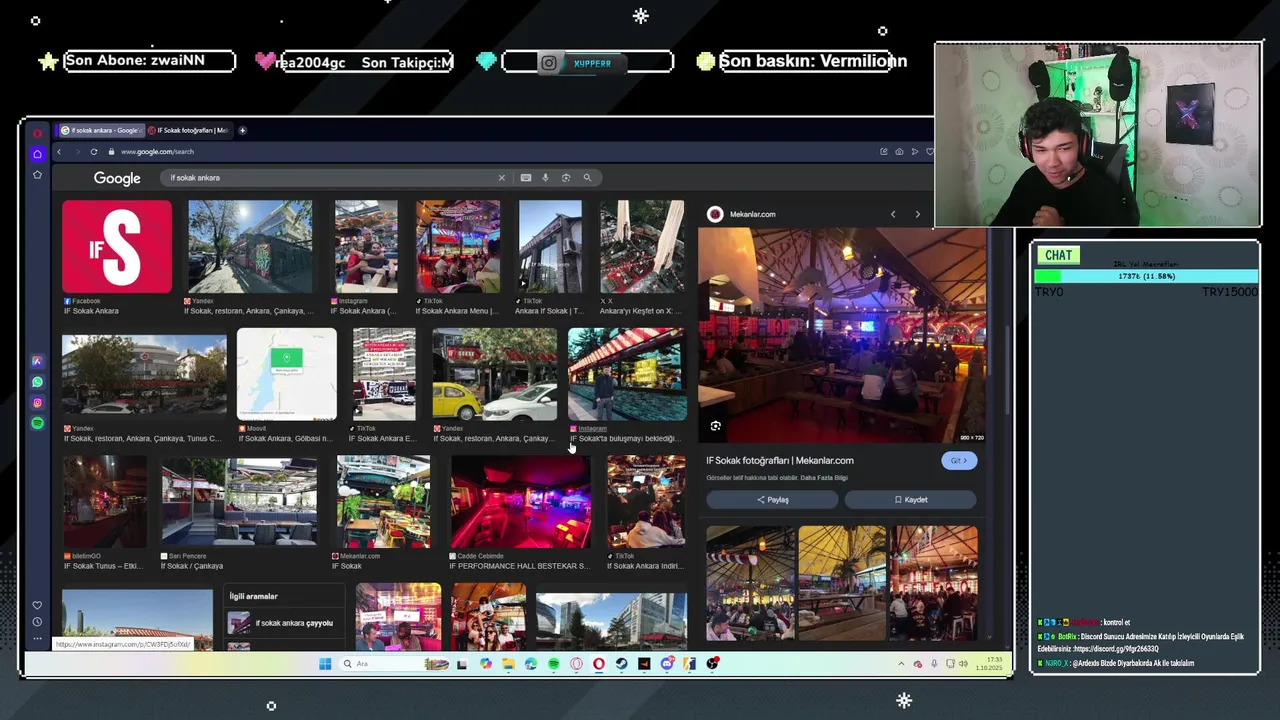
Task: Open File Explorer from the taskbar
Action: click(508, 664)
